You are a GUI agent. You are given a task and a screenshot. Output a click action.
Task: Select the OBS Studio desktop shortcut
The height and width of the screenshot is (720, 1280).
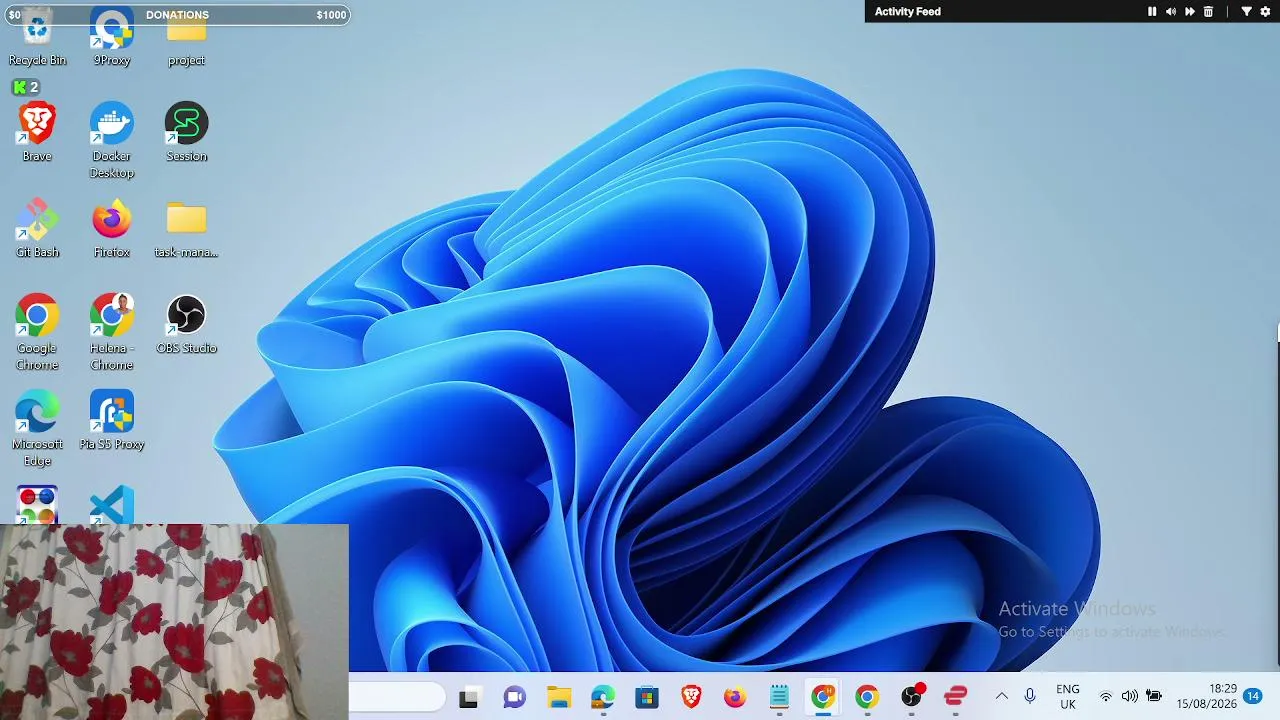pos(187,324)
